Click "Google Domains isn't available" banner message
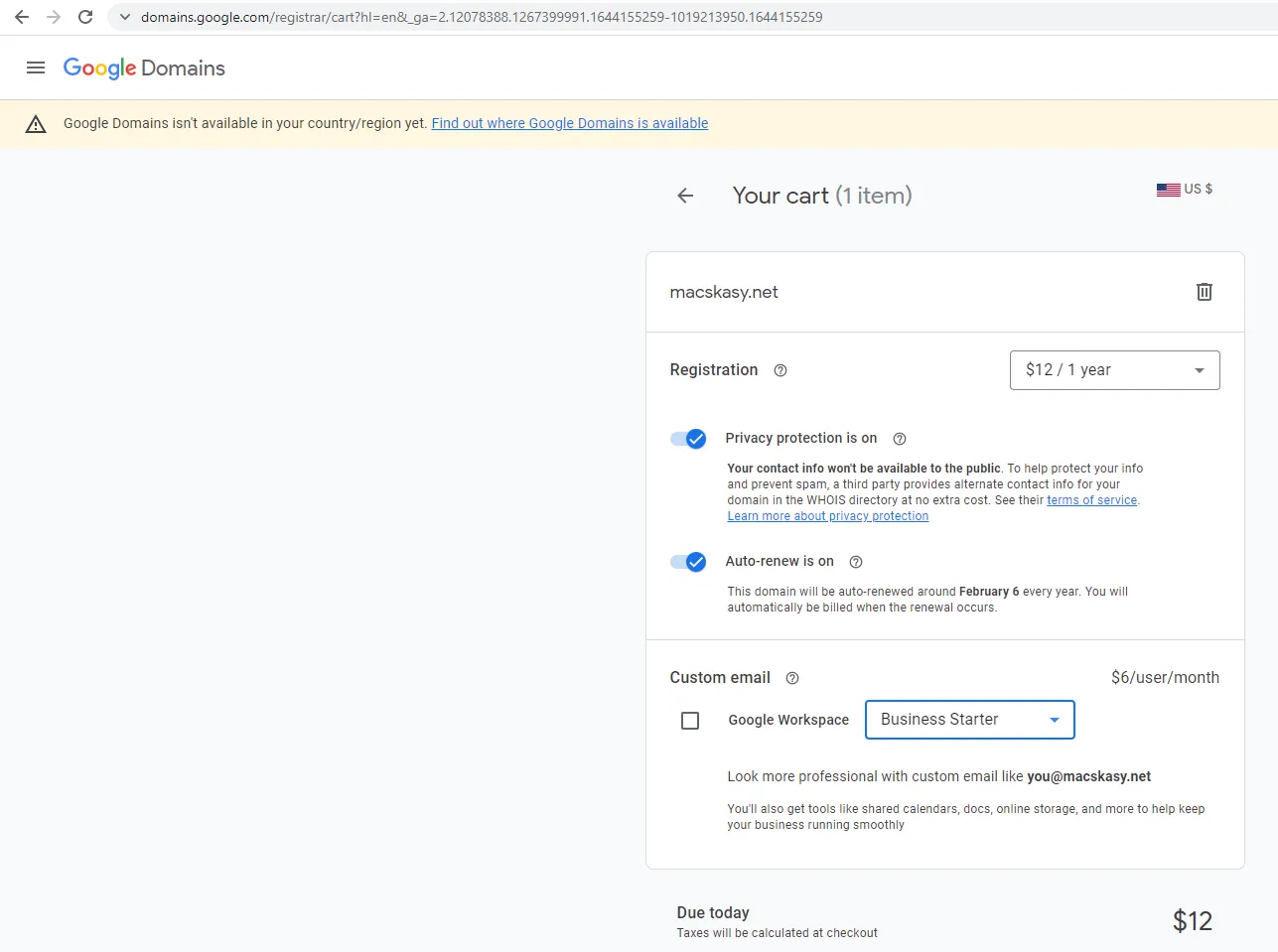The height and width of the screenshot is (952, 1278). pyautogui.click(x=245, y=123)
